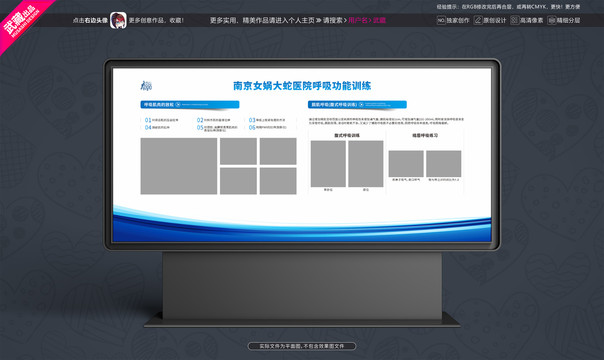This screenshot has height=360, width=604.
Task: Click the 精细分层 icon
Action: (x=551, y=20)
